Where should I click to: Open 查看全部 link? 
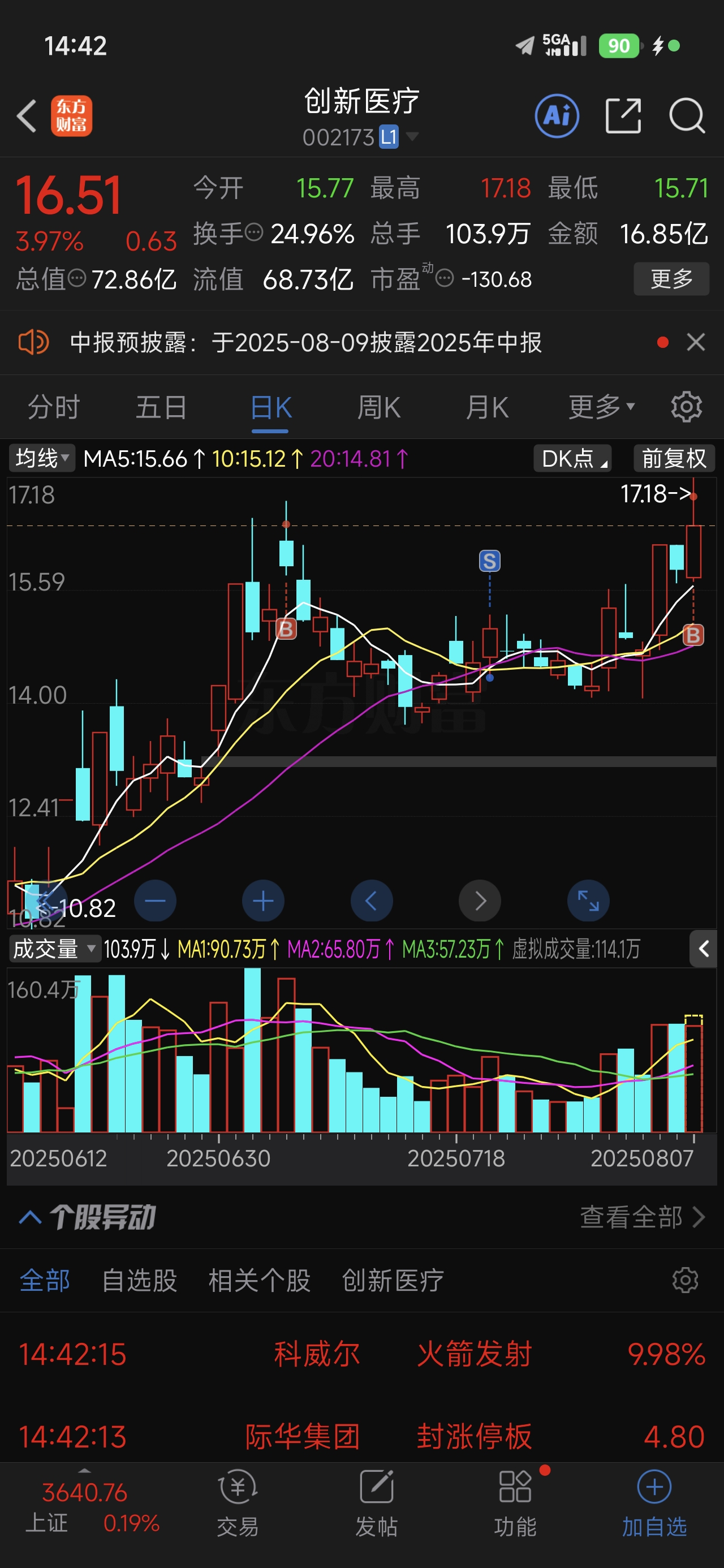point(643,1217)
